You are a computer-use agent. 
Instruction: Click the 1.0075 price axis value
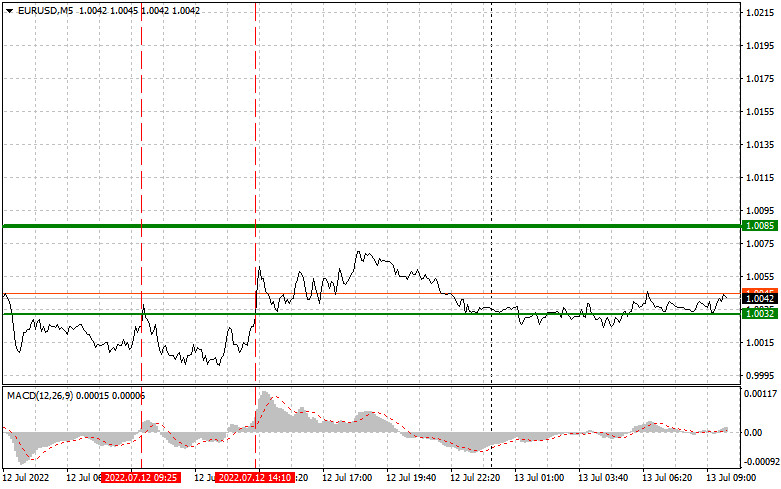pos(760,244)
